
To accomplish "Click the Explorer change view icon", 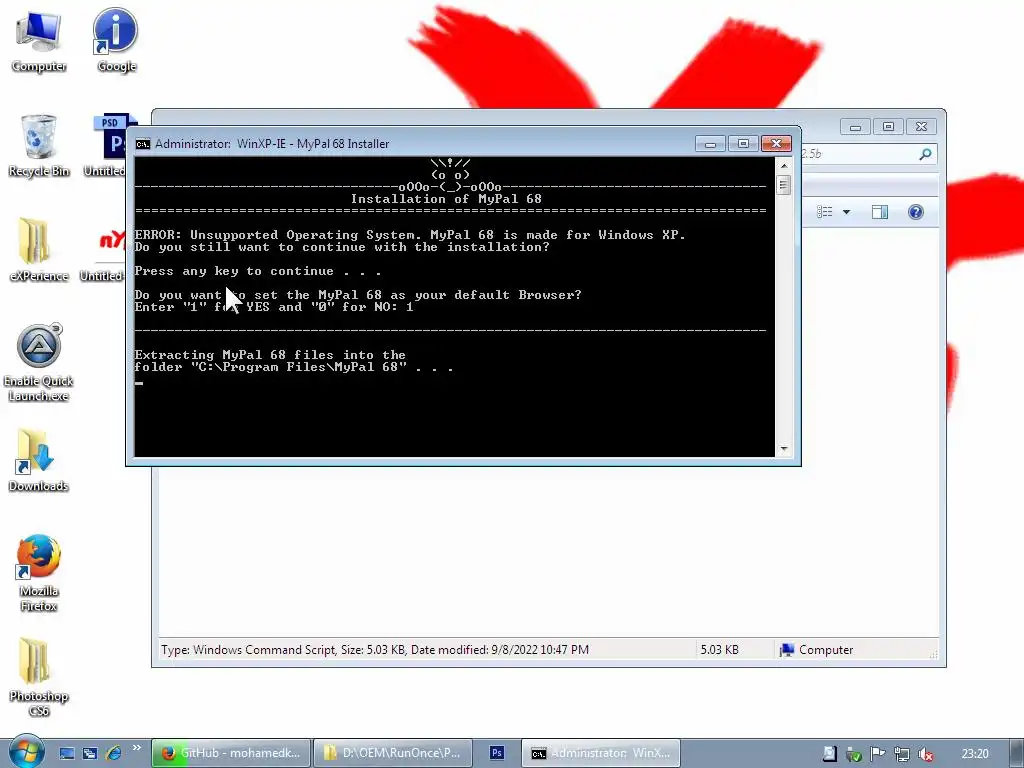I will tap(825, 212).
